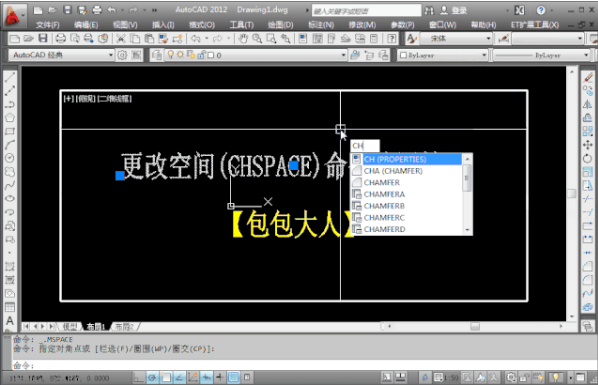The image size is (598, 385).
Task: Open the 宋体 text style dropdown
Action: point(488,39)
